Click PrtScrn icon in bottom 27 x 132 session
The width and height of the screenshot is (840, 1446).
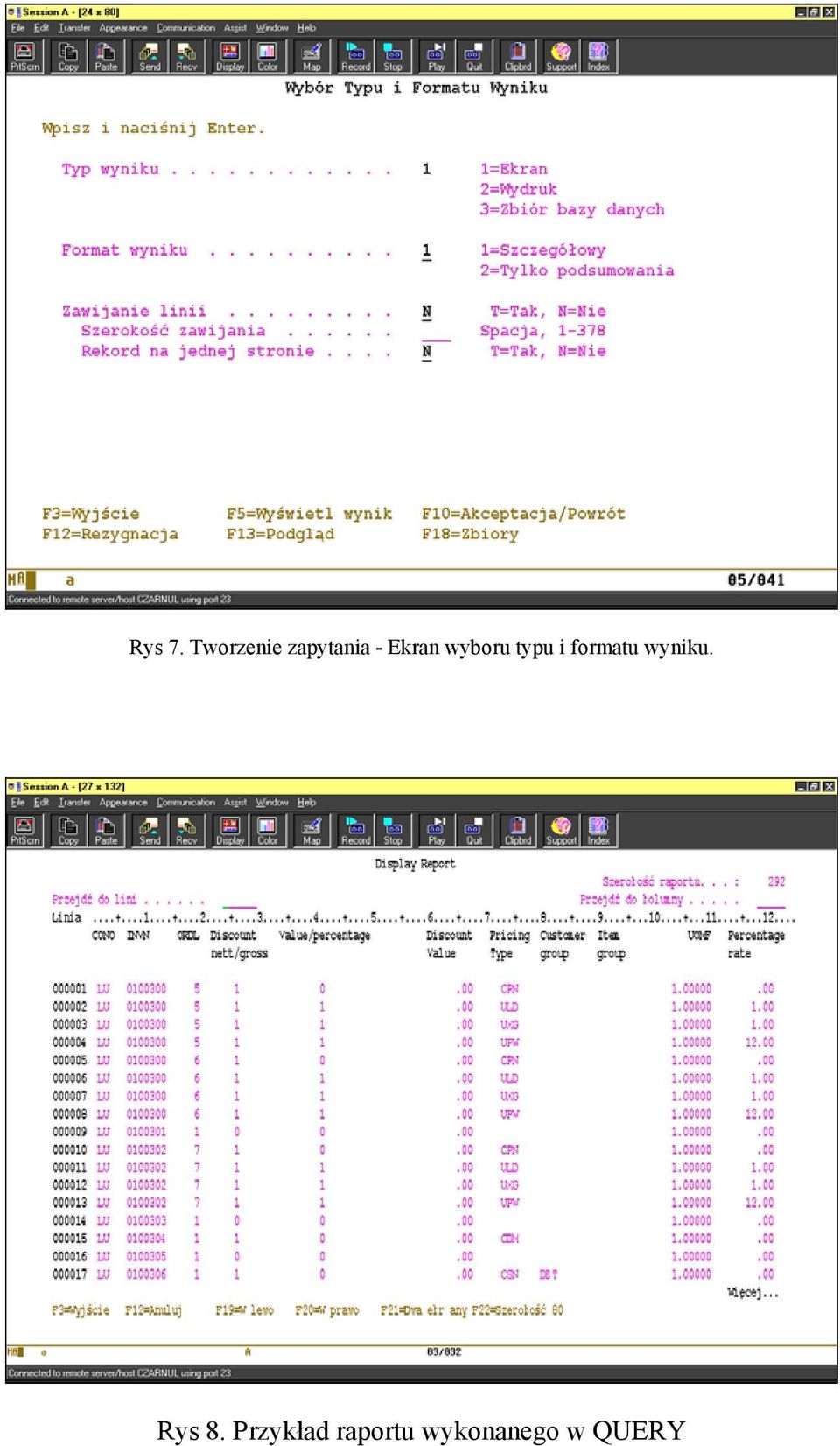tap(24, 830)
